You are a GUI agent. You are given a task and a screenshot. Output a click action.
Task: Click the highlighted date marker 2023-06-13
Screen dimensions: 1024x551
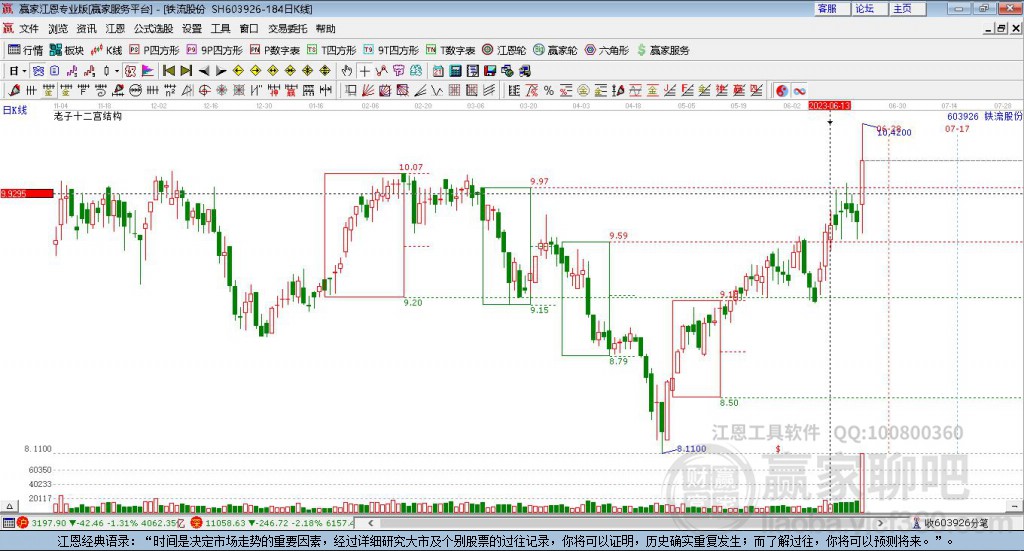point(829,105)
